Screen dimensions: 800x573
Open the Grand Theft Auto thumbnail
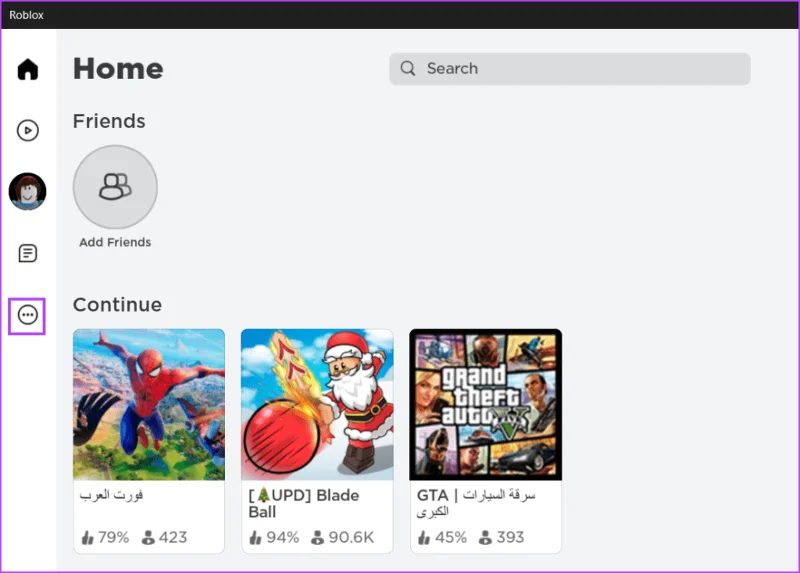[486, 405]
